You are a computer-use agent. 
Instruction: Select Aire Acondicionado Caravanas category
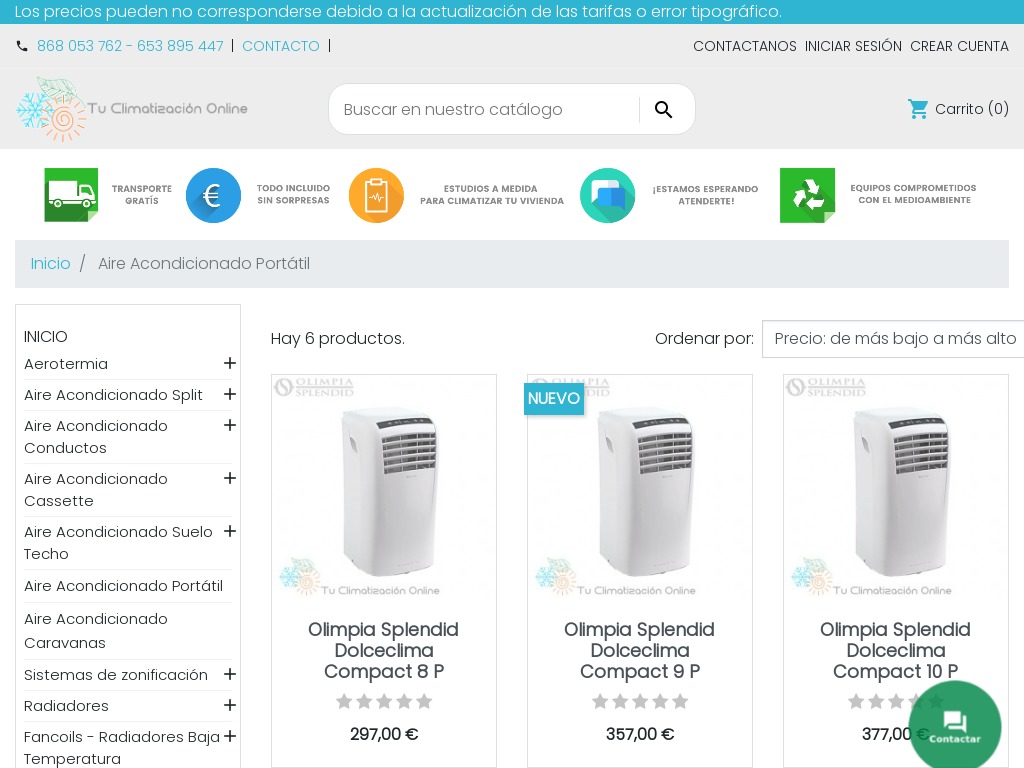click(96, 631)
